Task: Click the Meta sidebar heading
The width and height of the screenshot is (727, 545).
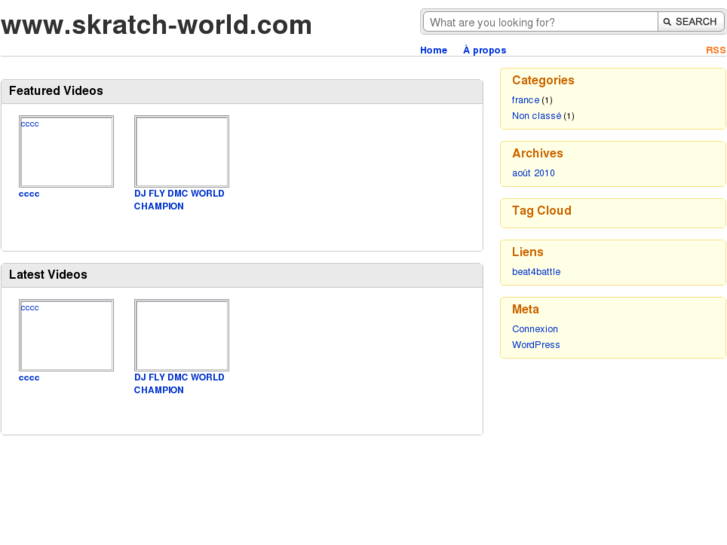Action: [x=525, y=309]
